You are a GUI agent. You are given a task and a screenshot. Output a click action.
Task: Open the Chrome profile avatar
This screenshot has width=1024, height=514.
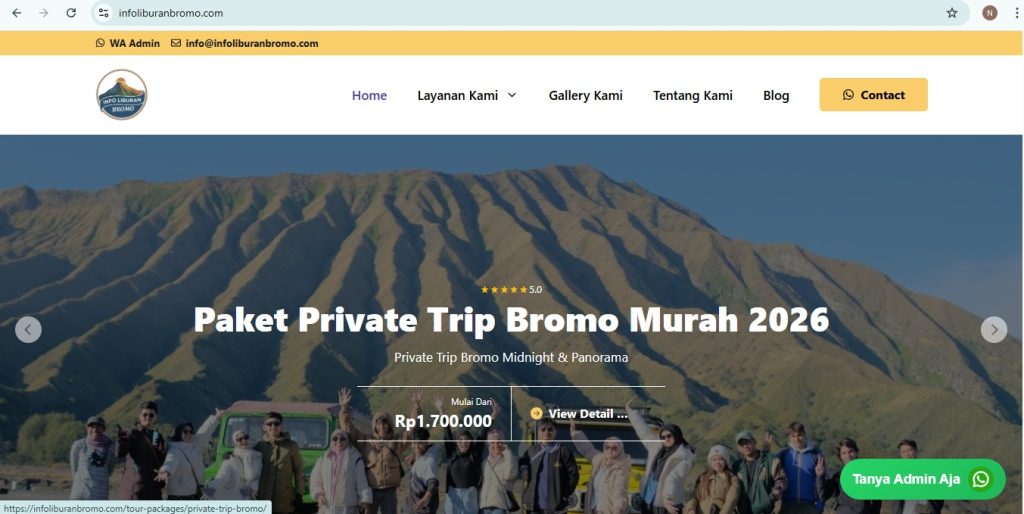(x=989, y=13)
